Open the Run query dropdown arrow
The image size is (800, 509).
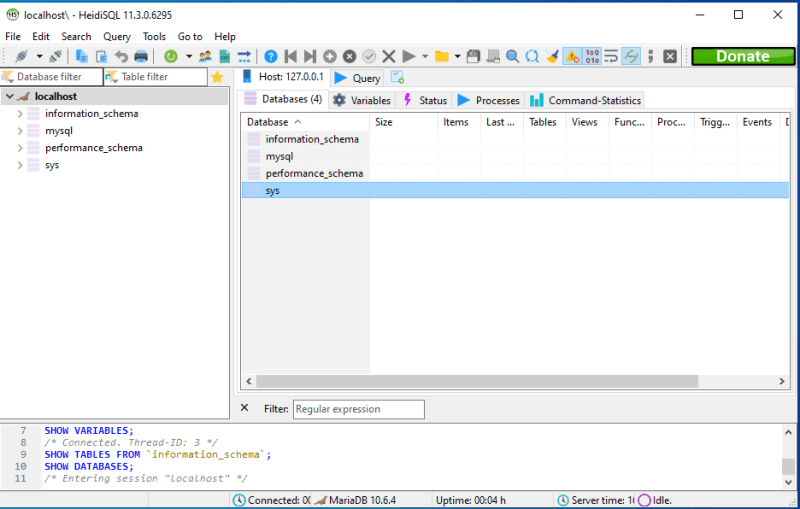425,56
